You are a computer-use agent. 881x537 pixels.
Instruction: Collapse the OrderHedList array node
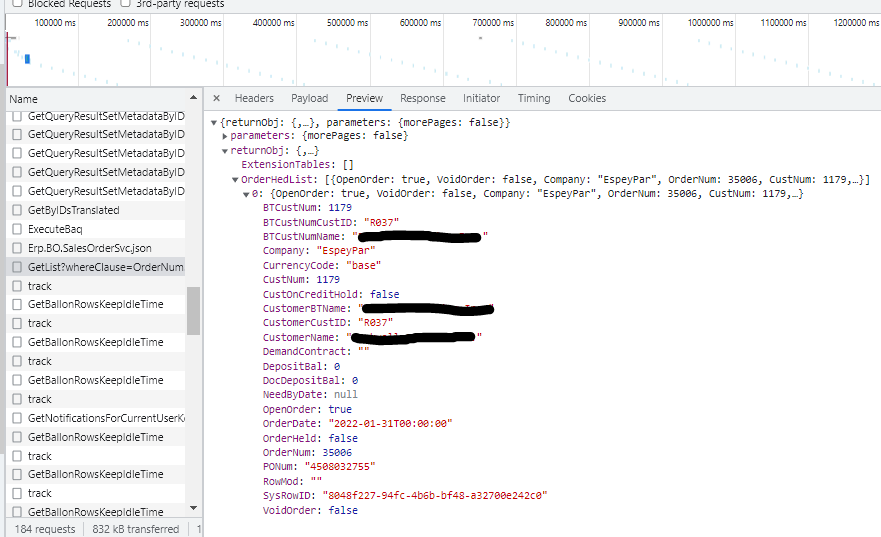236,179
